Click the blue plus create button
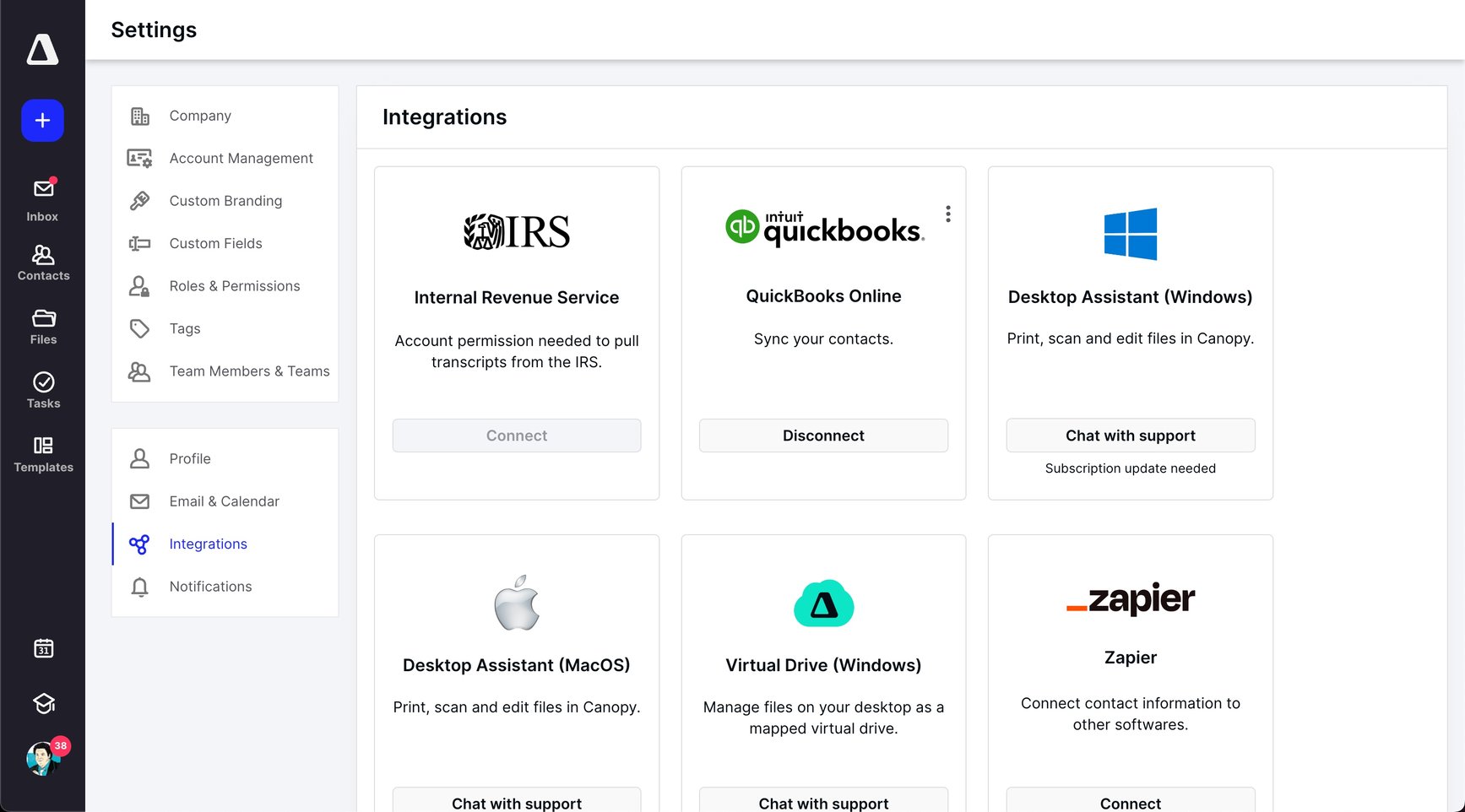 tap(41, 121)
